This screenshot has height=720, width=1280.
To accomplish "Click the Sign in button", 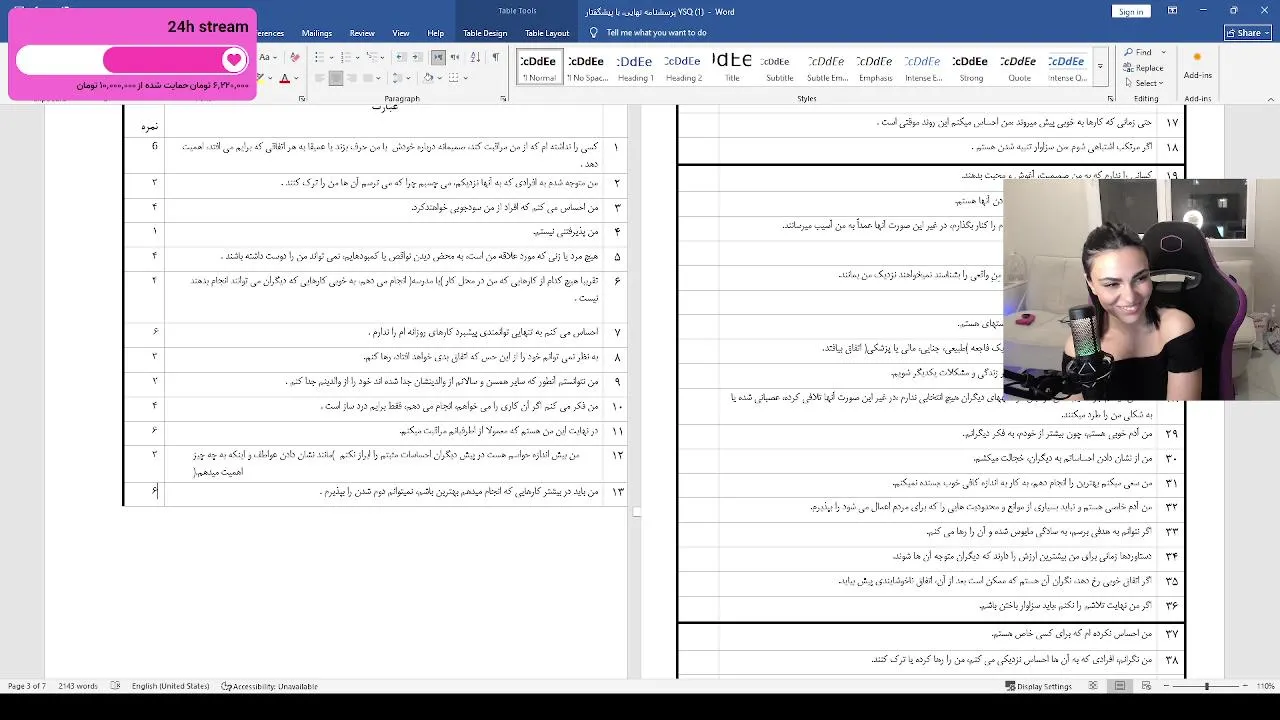I will [1131, 11].
